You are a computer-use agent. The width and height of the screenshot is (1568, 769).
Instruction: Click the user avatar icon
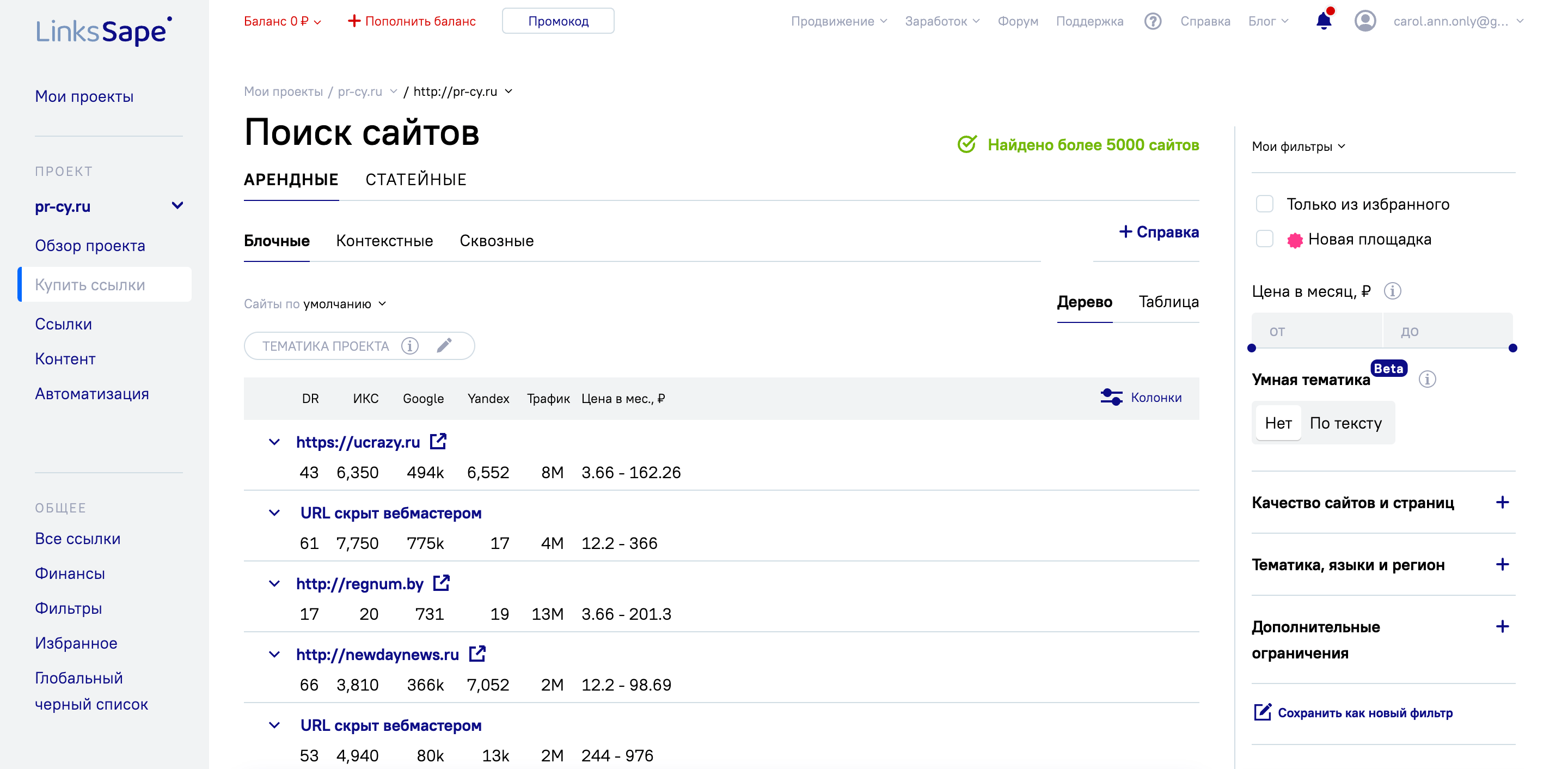[x=1365, y=21]
